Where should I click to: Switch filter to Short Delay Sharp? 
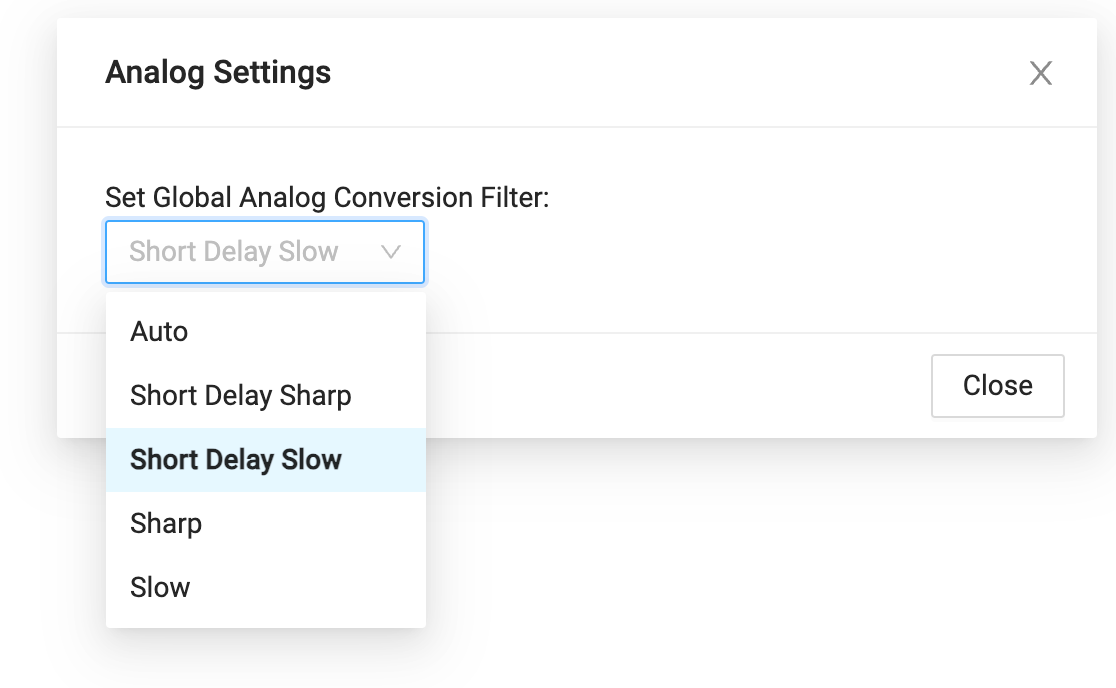coord(241,396)
